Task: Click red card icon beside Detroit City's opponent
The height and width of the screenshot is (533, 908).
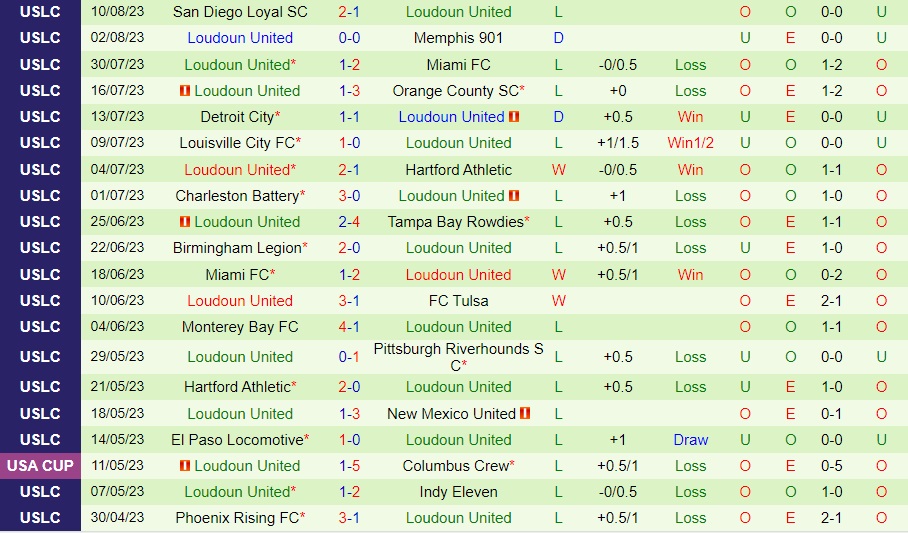Action: click(514, 117)
